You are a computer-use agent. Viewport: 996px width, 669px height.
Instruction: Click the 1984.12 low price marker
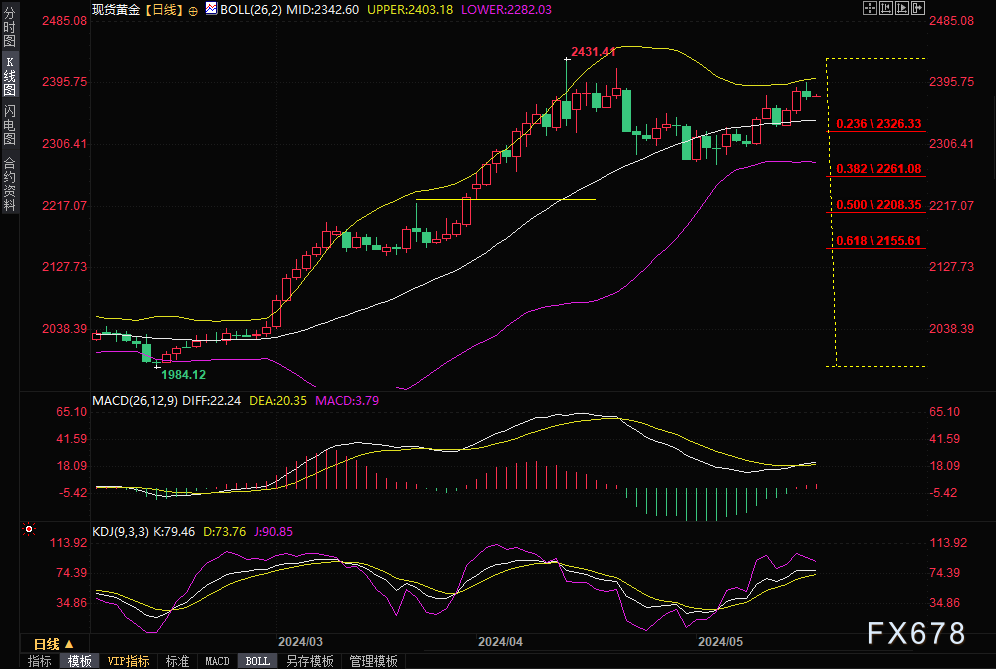(x=184, y=375)
